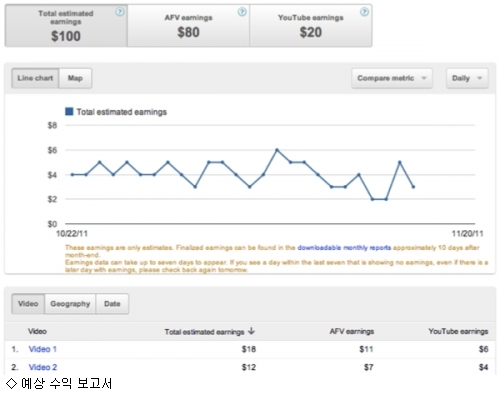Open the Video 2 link

[x=43, y=367]
